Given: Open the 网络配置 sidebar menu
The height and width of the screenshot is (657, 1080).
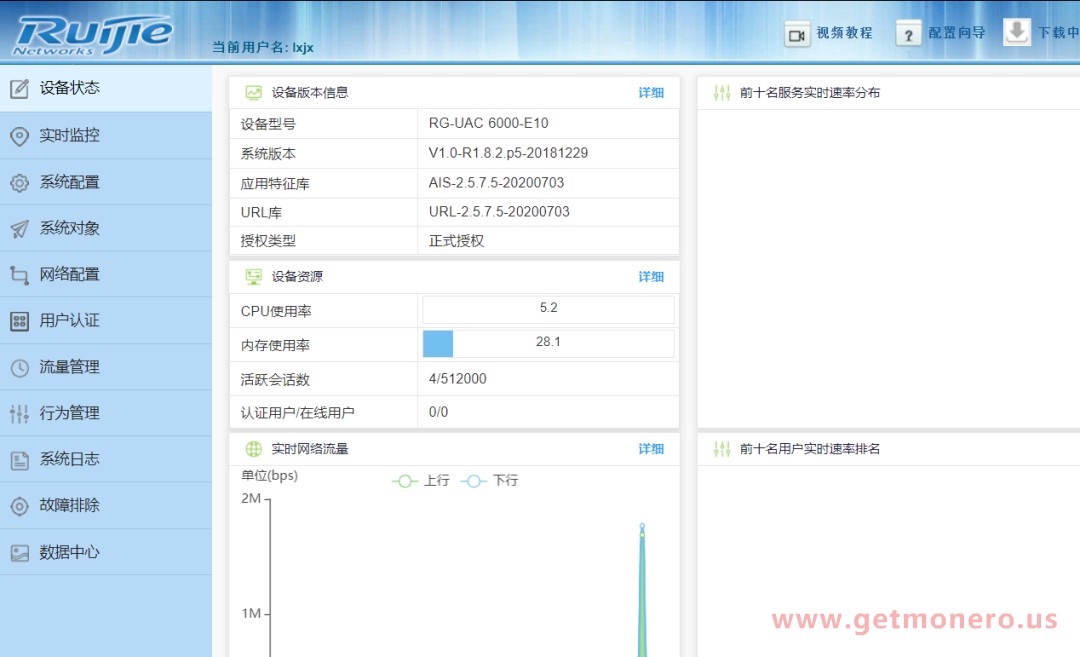Looking at the screenshot, I should (70, 275).
